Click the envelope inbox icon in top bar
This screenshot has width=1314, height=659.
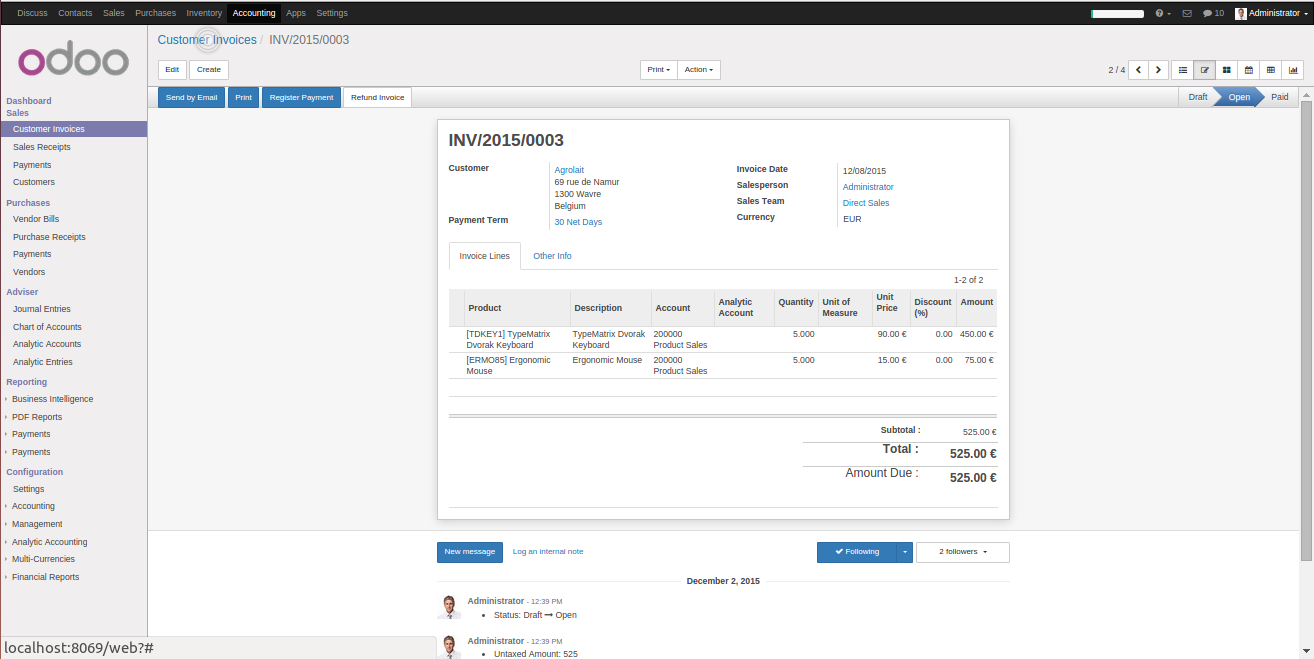[x=1187, y=13]
